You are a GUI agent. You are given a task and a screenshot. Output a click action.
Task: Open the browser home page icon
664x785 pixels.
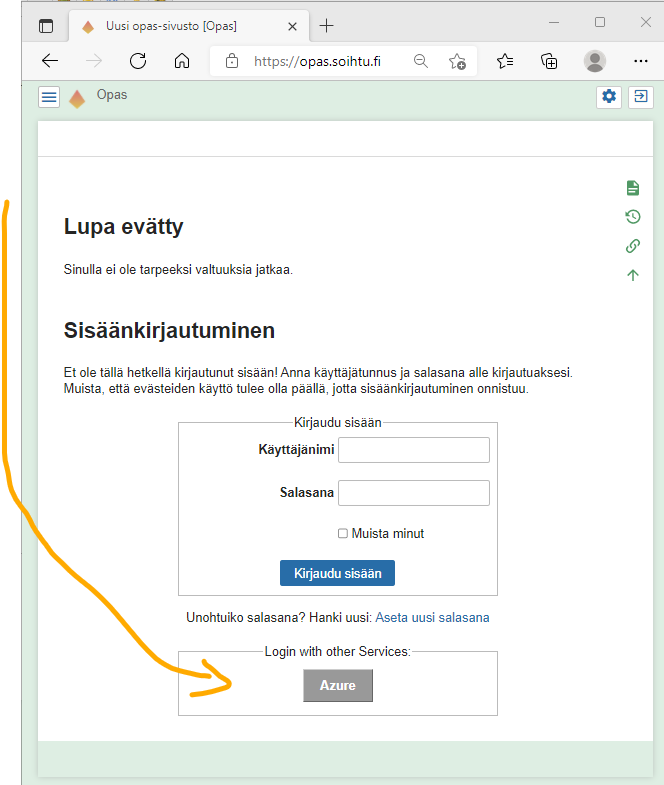(182, 61)
